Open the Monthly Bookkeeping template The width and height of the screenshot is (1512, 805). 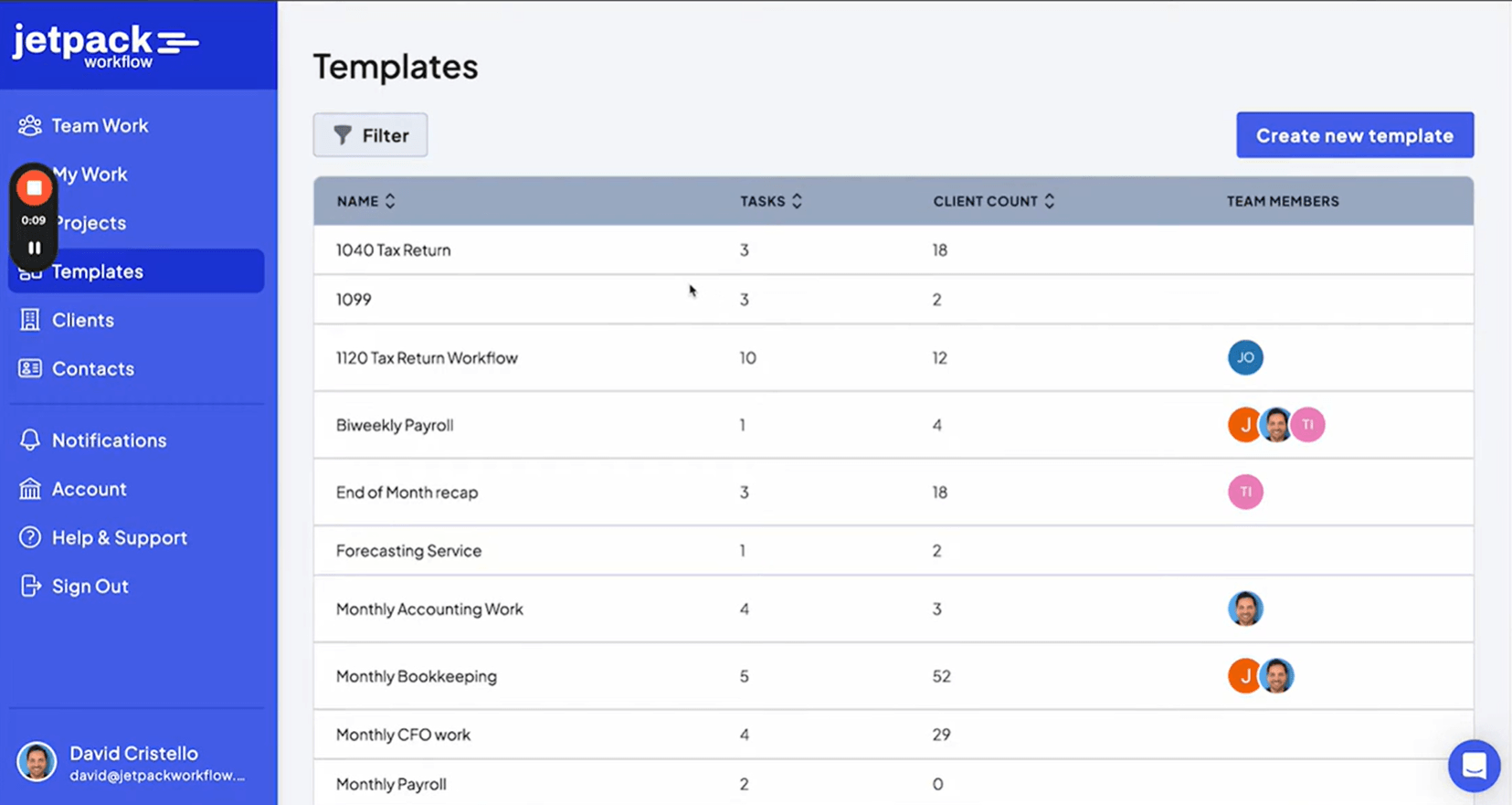[417, 676]
